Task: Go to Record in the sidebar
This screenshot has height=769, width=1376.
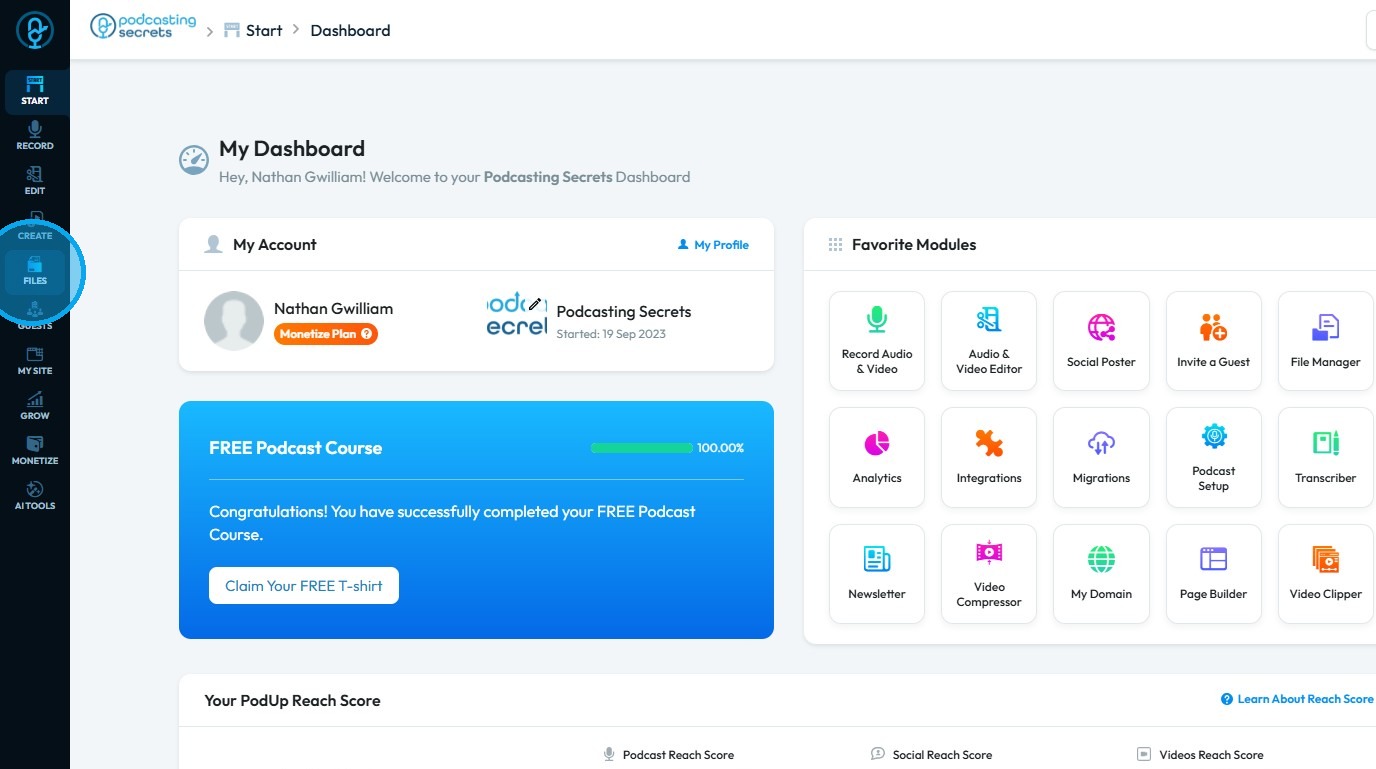Action: point(35,136)
